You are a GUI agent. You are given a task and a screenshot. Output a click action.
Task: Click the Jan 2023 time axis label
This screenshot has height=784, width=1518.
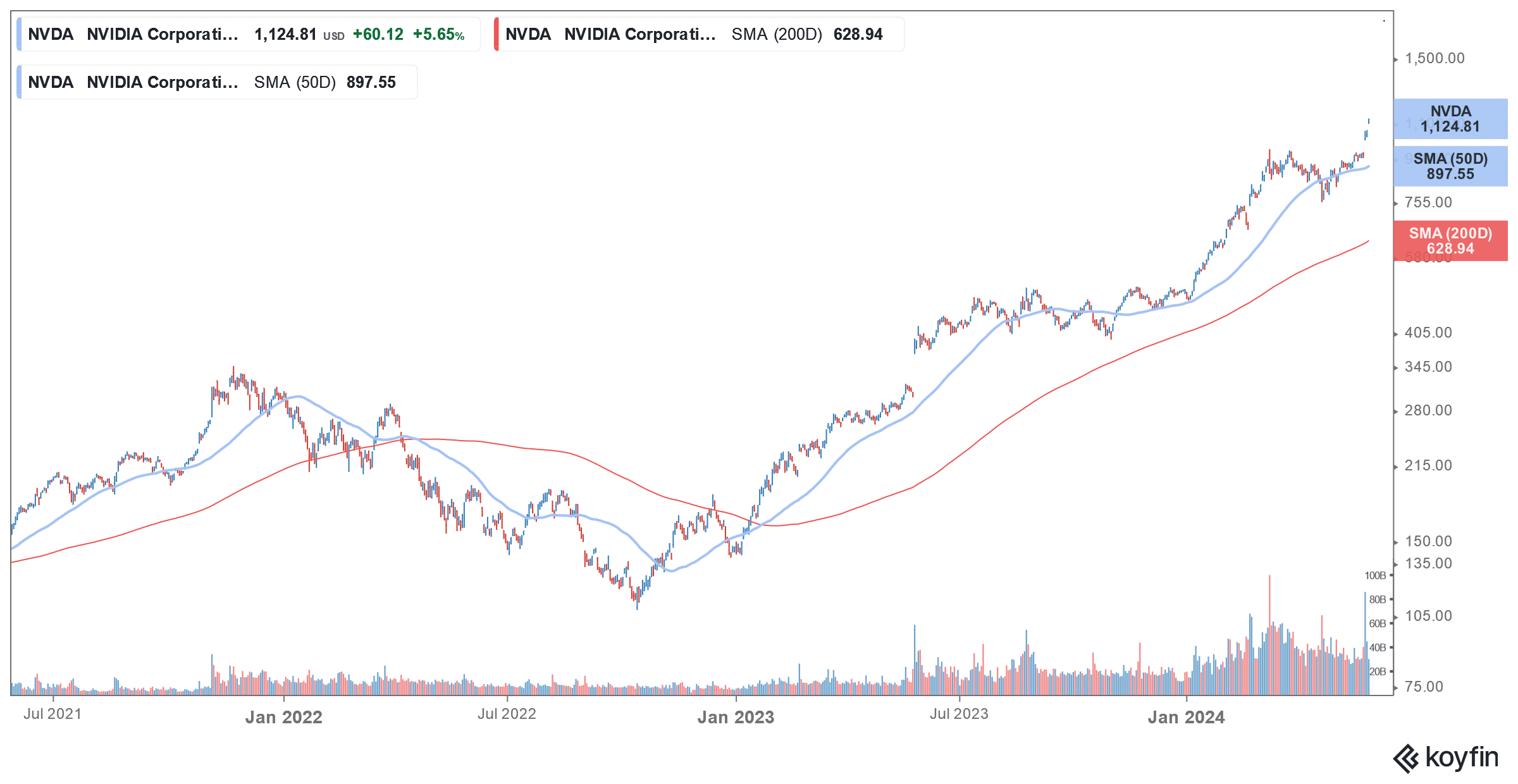click(736, 717)
